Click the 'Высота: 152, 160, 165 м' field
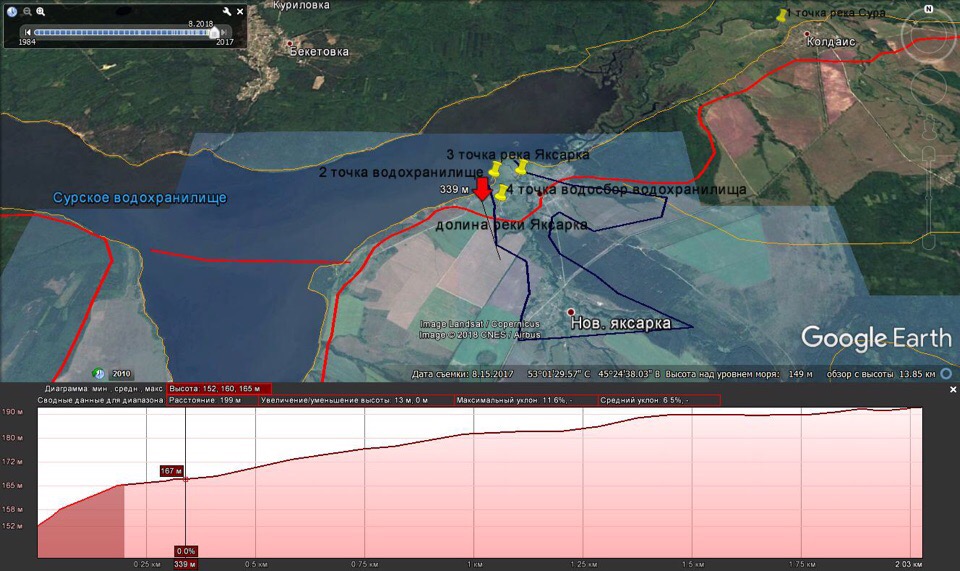 218,388
